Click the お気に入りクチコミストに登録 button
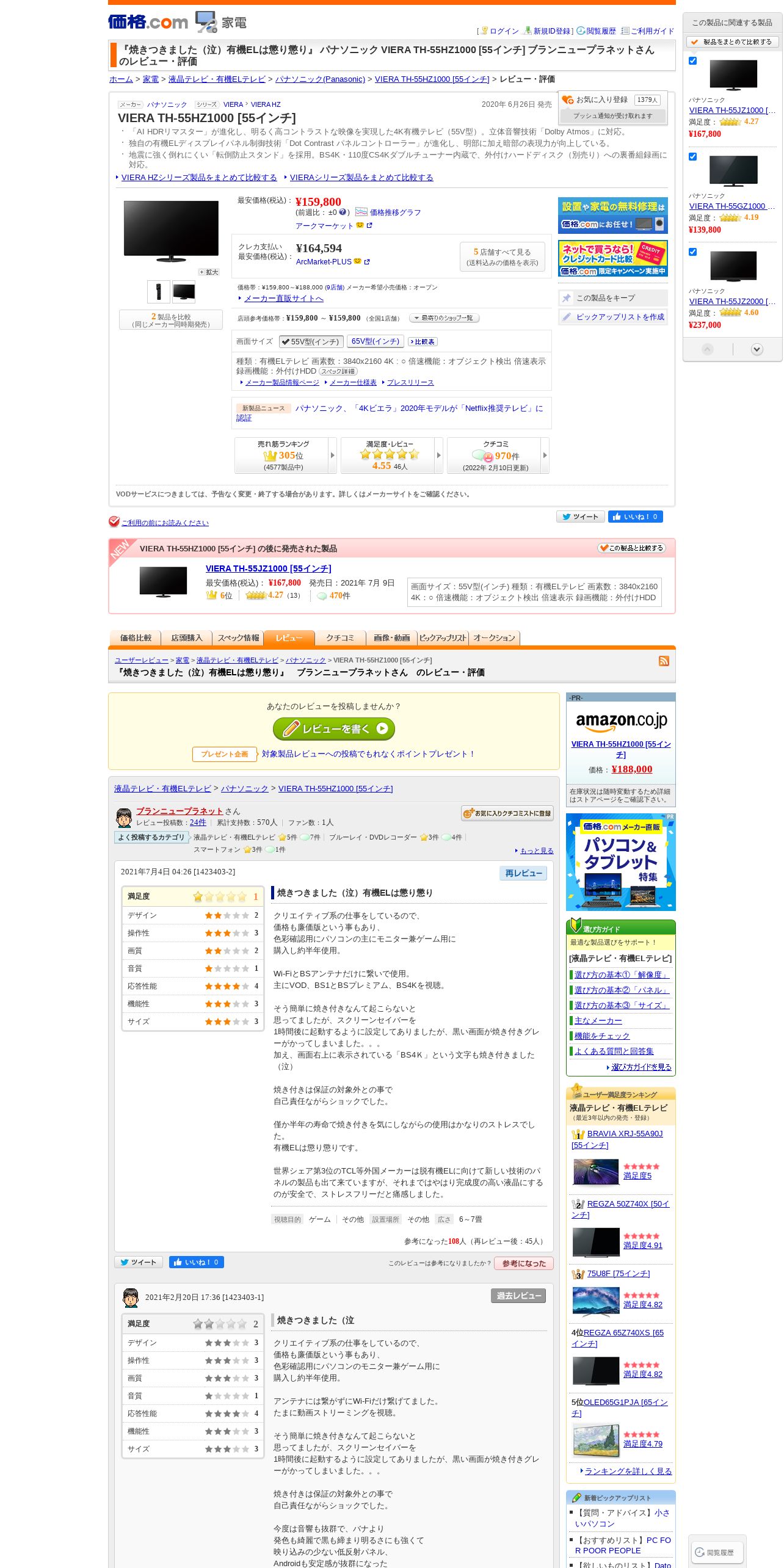Image resolution: width=784 pixels, height=1568 pixels. [507, 813]
